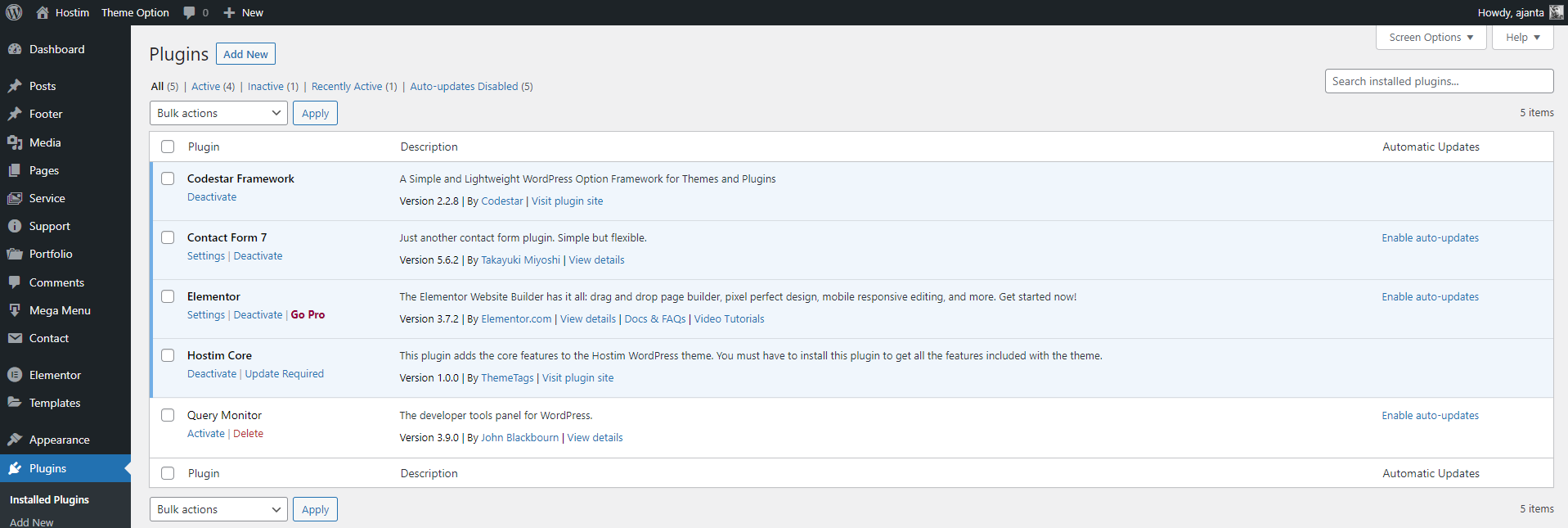Viewport: 1568px width, 528px height.
Task: Open the top Bulk actions dropdown
Action: [218, 113]
